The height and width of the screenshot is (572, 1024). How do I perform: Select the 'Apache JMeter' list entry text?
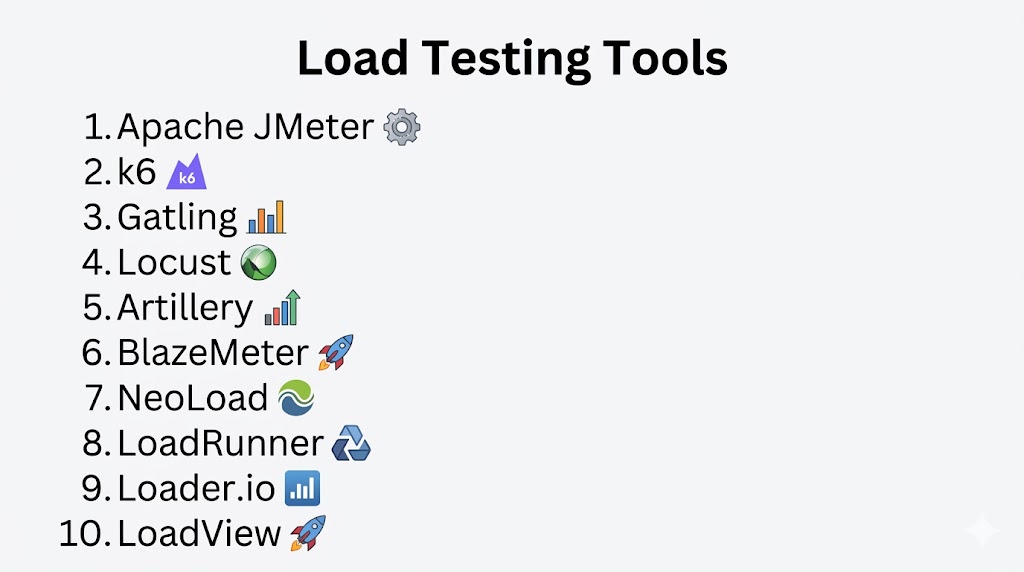(x=245, y=127)
